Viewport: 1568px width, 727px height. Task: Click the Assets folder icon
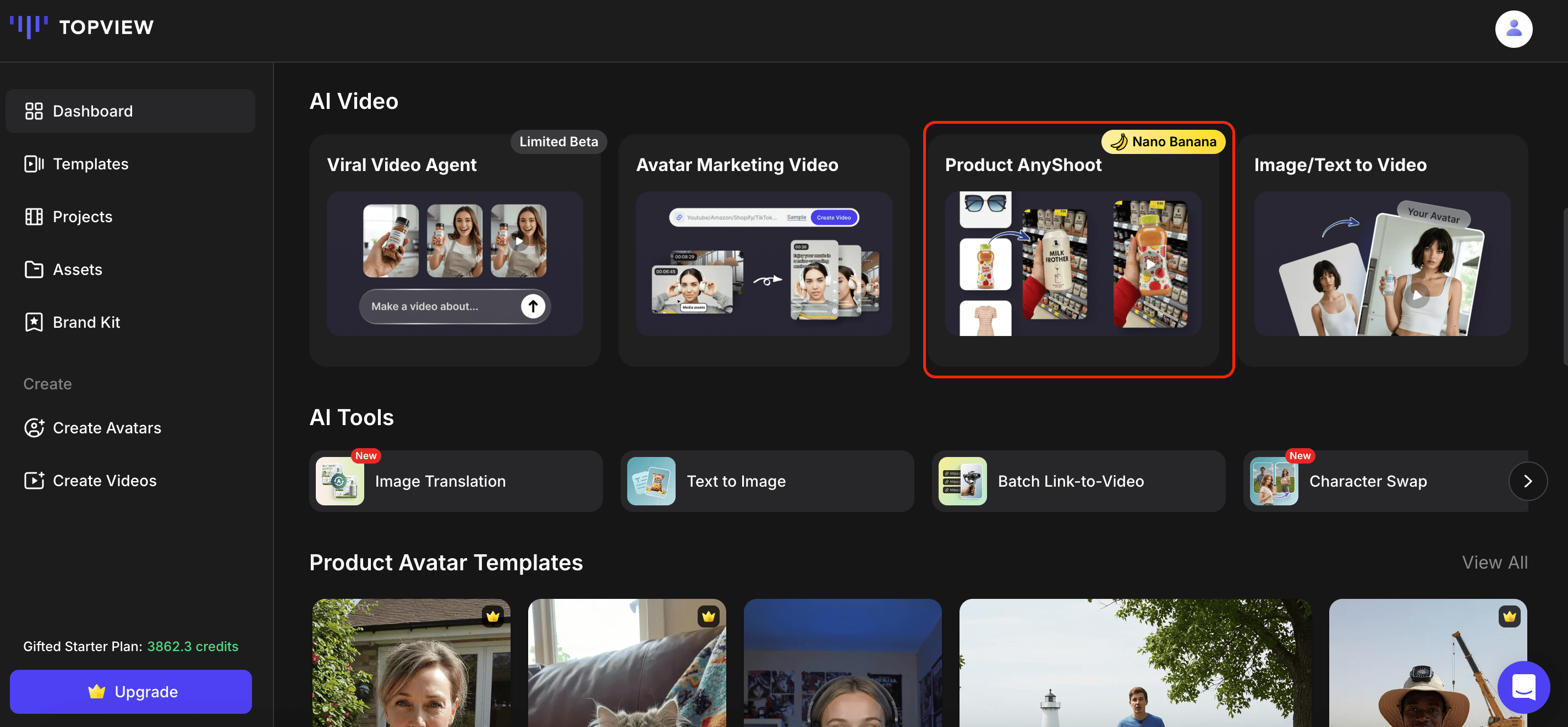tap(34, 269)
